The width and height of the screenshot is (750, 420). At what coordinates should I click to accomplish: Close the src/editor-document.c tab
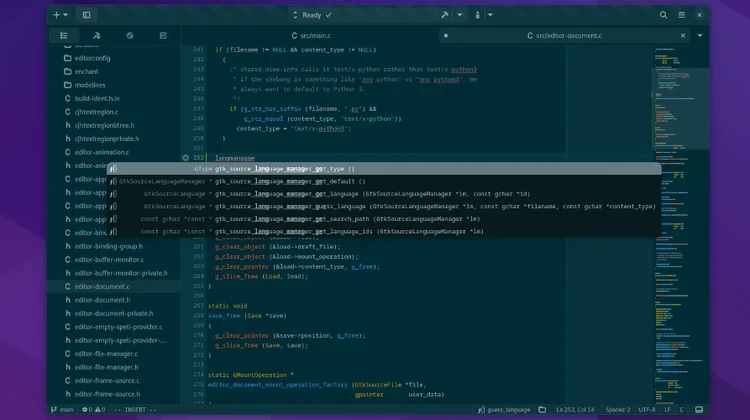coord(683,35)
